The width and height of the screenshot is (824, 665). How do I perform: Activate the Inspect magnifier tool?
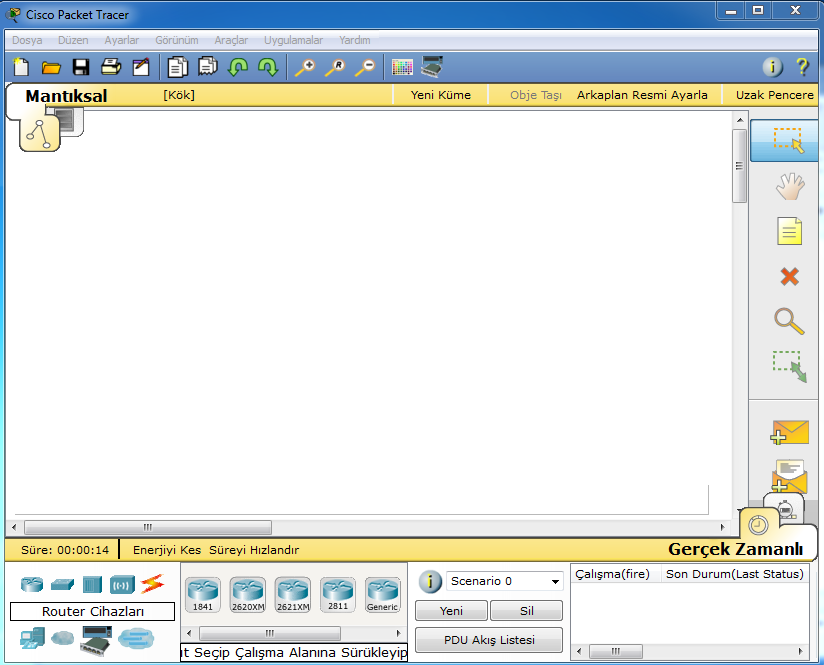[789, 321]
